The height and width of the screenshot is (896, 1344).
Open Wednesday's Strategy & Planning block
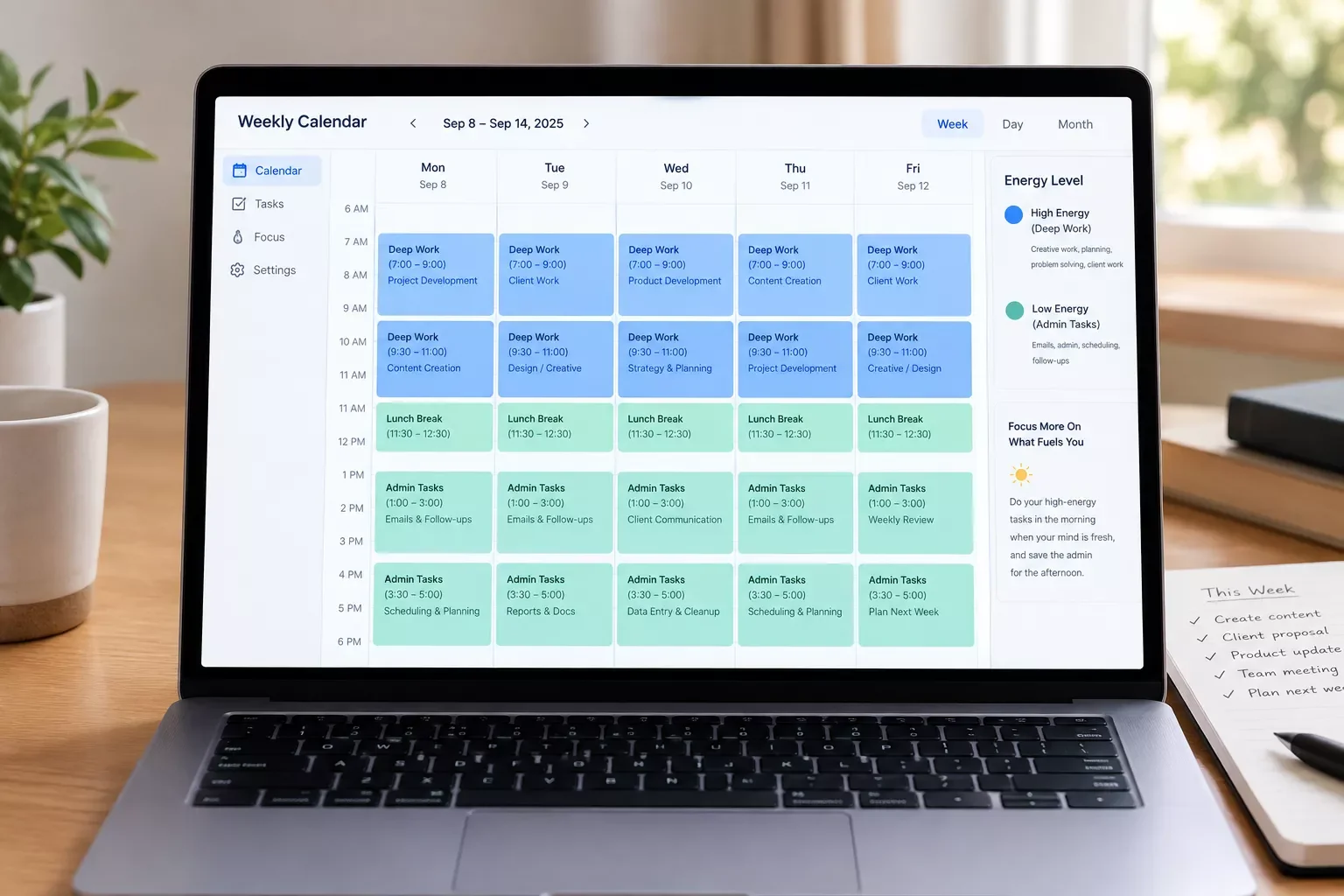675,360
